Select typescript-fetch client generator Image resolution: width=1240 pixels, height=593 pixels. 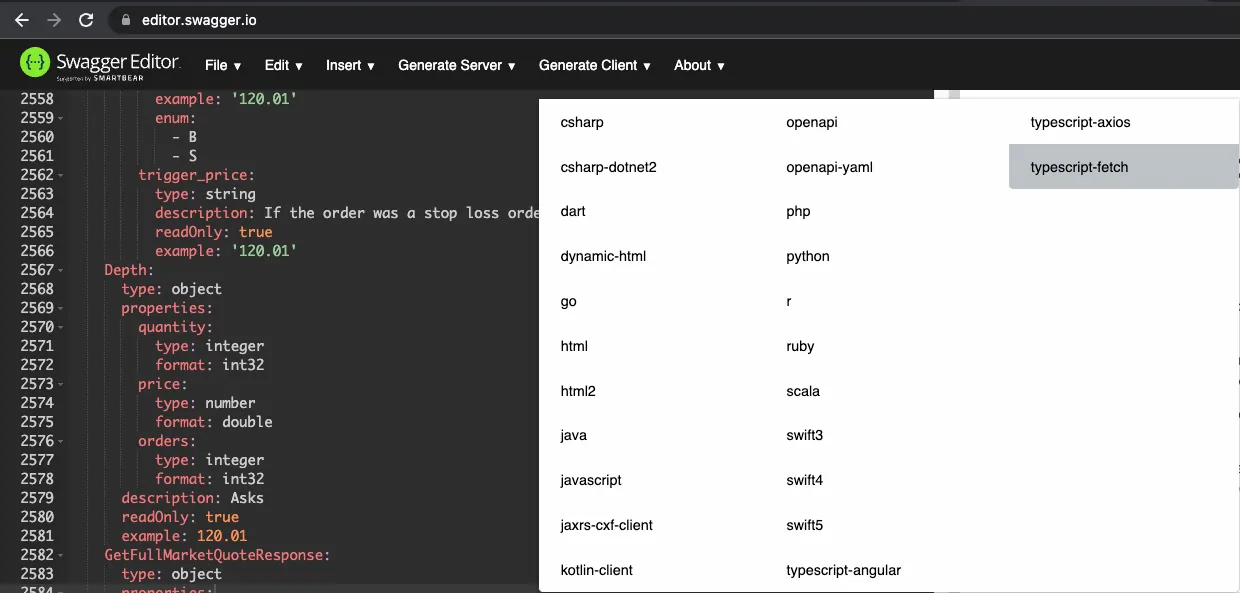pos(1079,167)
